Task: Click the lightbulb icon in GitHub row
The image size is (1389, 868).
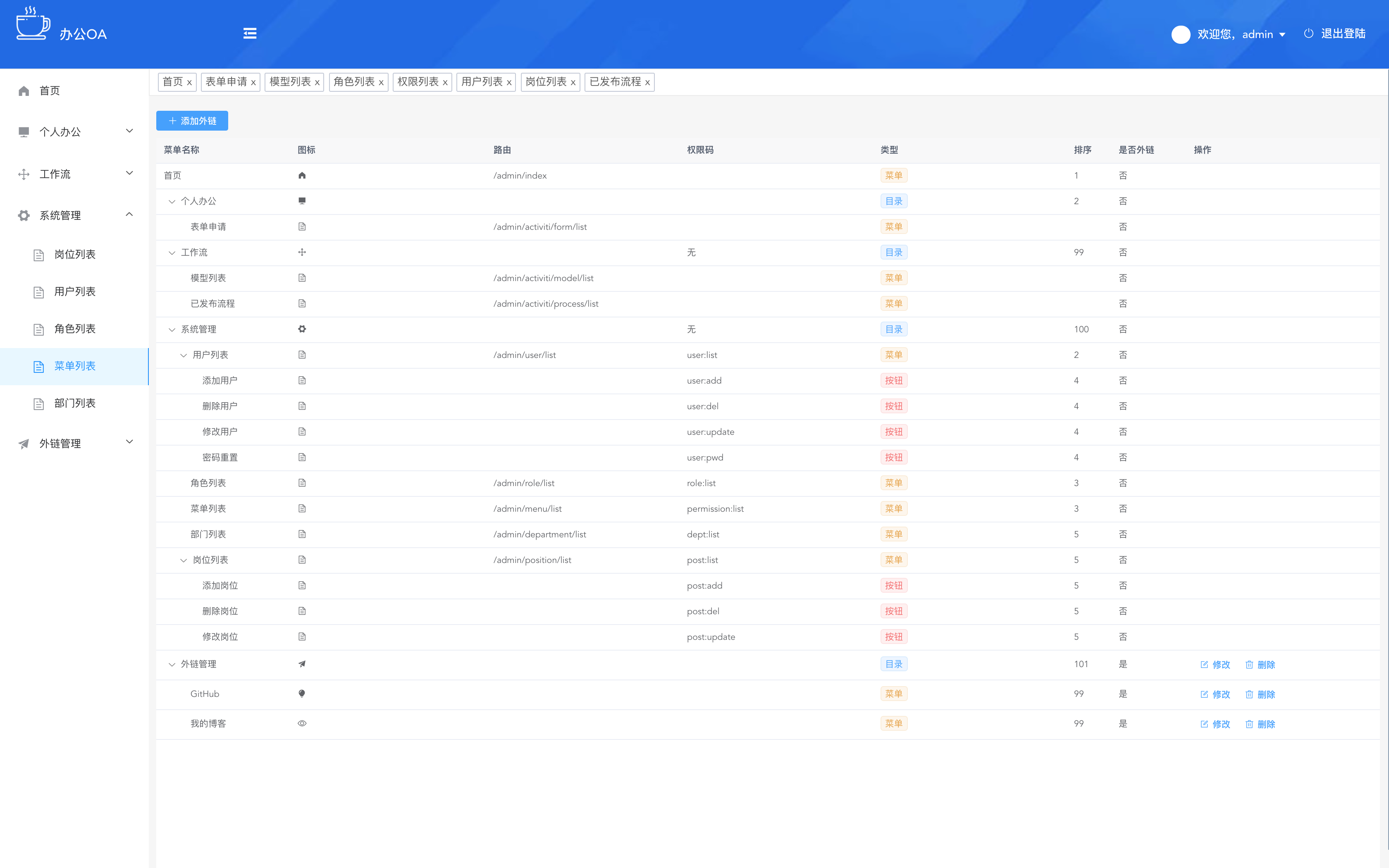Action: (x=302, y=694)
